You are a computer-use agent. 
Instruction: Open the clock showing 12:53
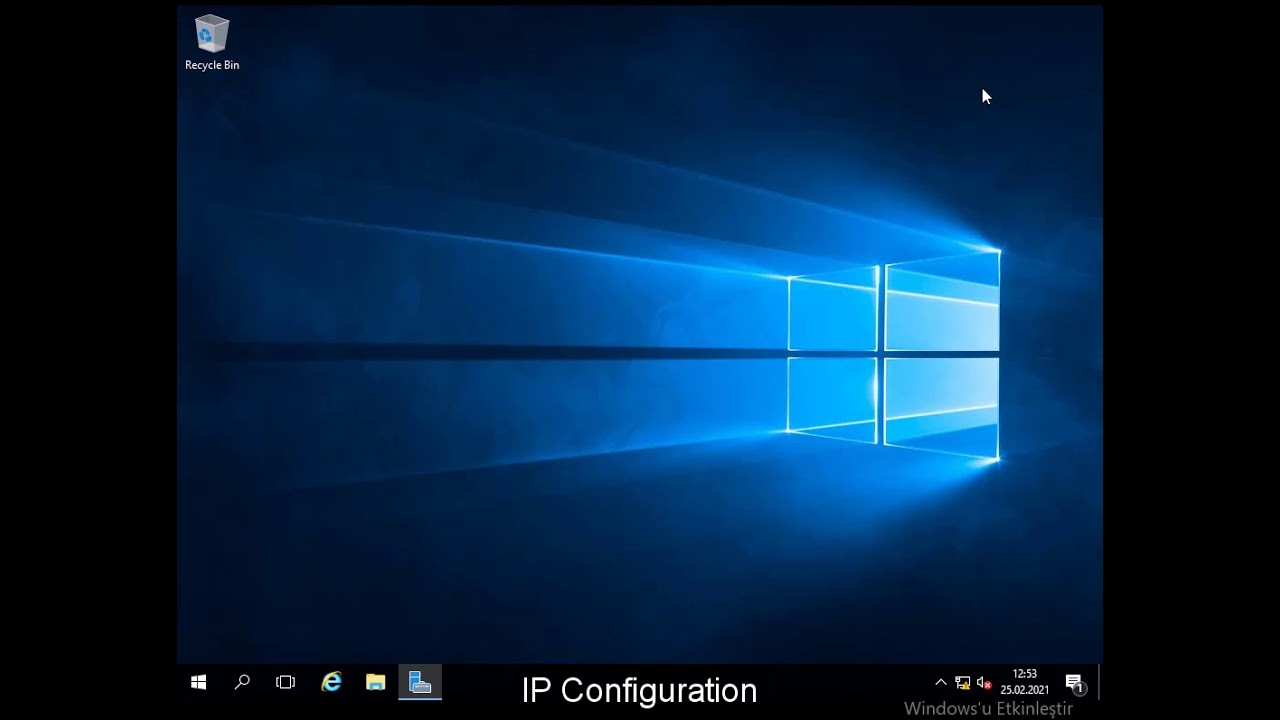click(x=1024, y=682)
